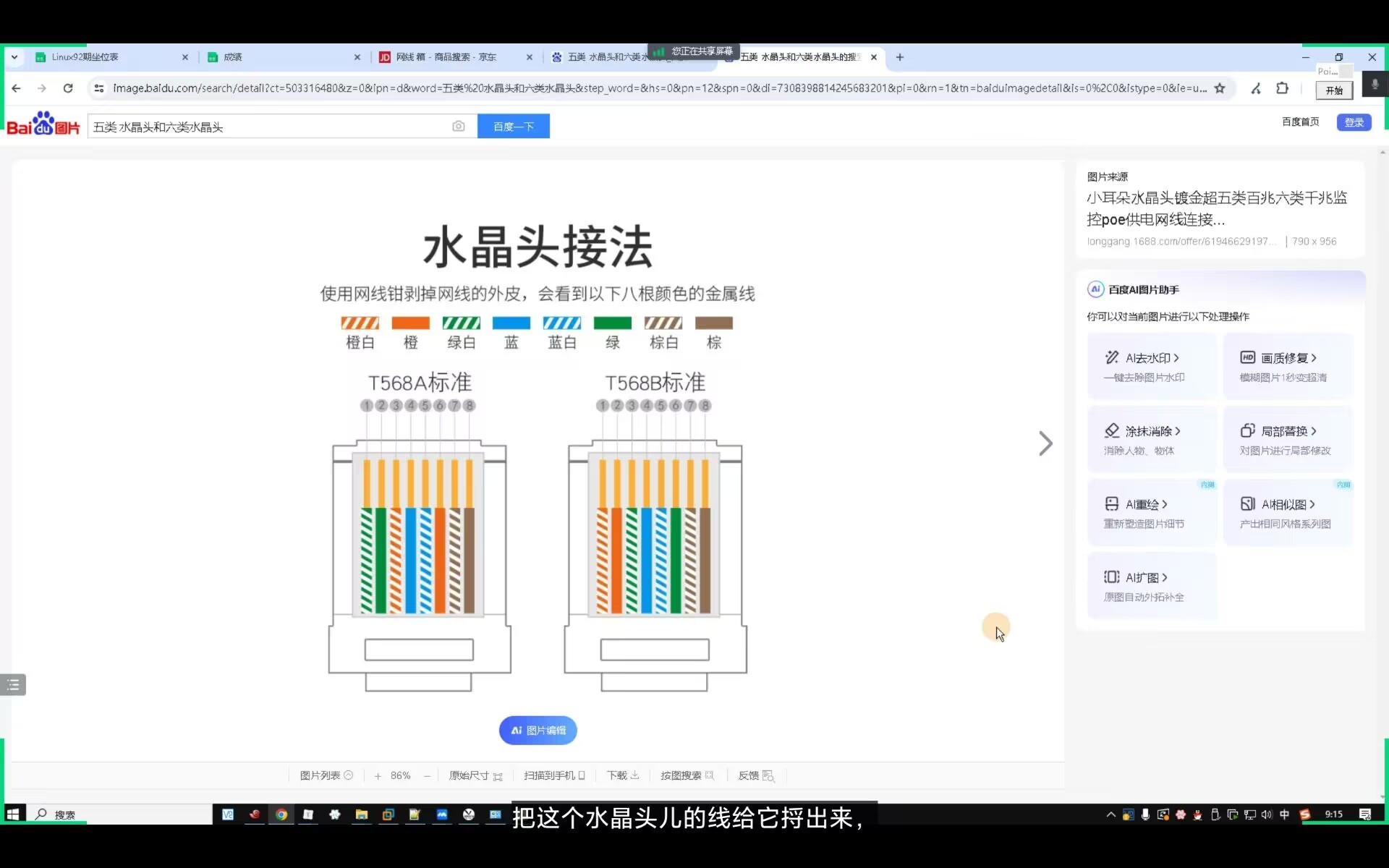This screenshot has height=868, width=1389.
Task: Expand 图片列表 image list
Action: pyautogui.click(x=326, y=775)
